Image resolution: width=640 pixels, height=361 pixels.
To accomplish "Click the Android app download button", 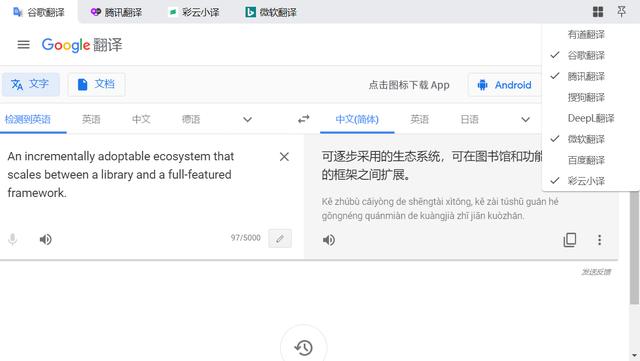I will pyautogui.click(x=505, y=85).
